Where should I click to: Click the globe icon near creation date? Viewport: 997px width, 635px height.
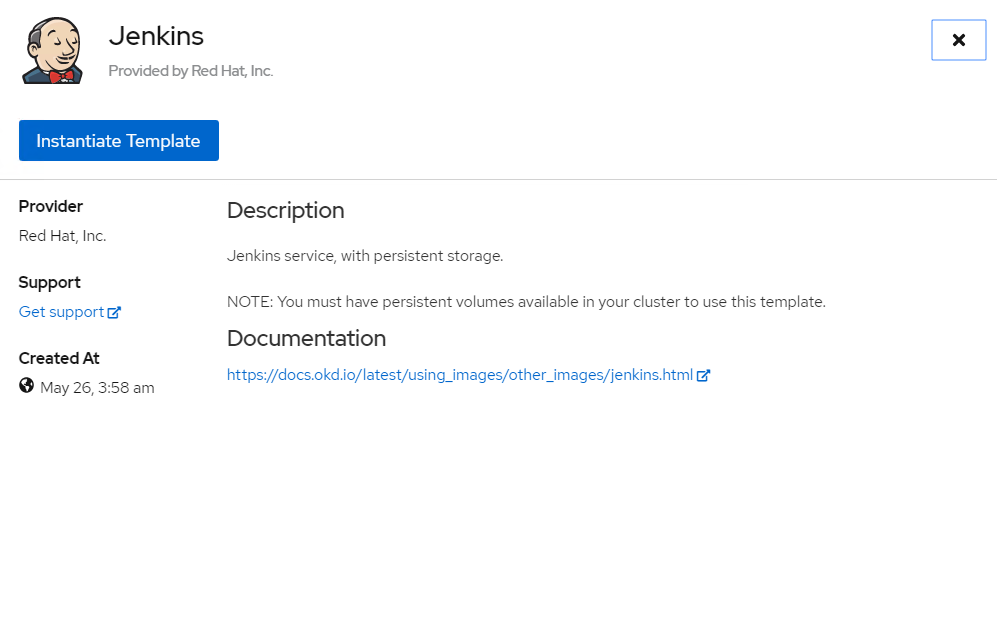27,386
